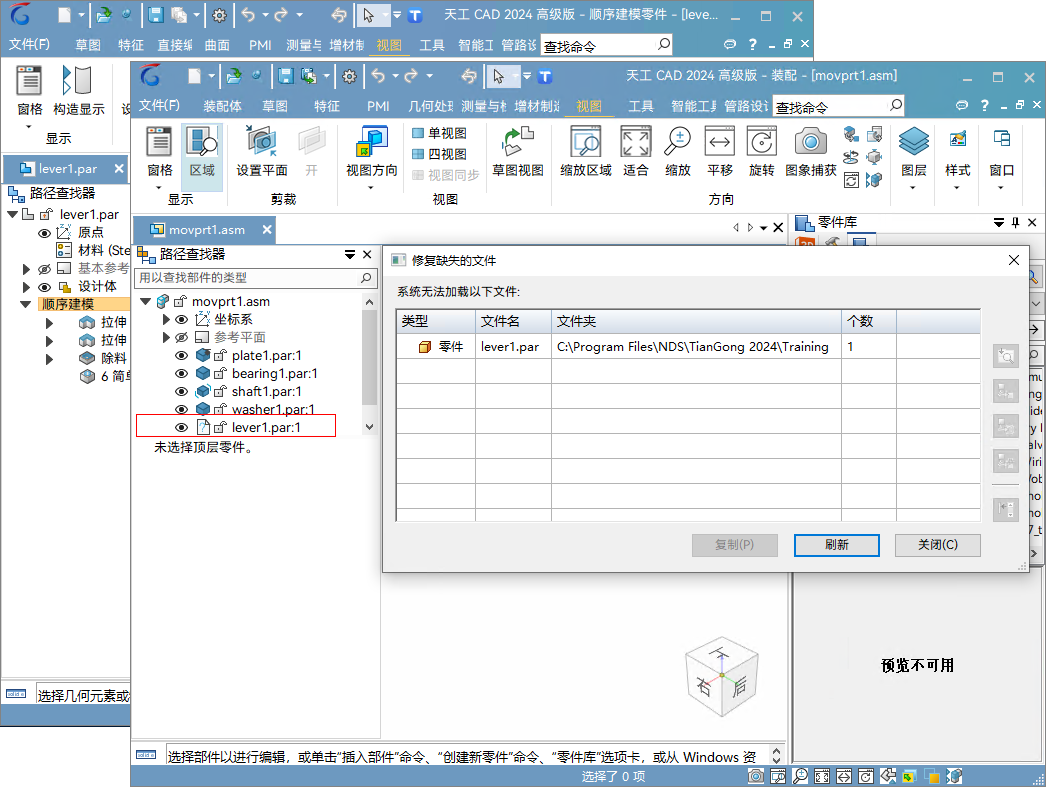Toggle visibility eye of washer1.par:1
The height and width of the screenshot is (787, 1046).
pyautogui.click(x=181, y=410)
